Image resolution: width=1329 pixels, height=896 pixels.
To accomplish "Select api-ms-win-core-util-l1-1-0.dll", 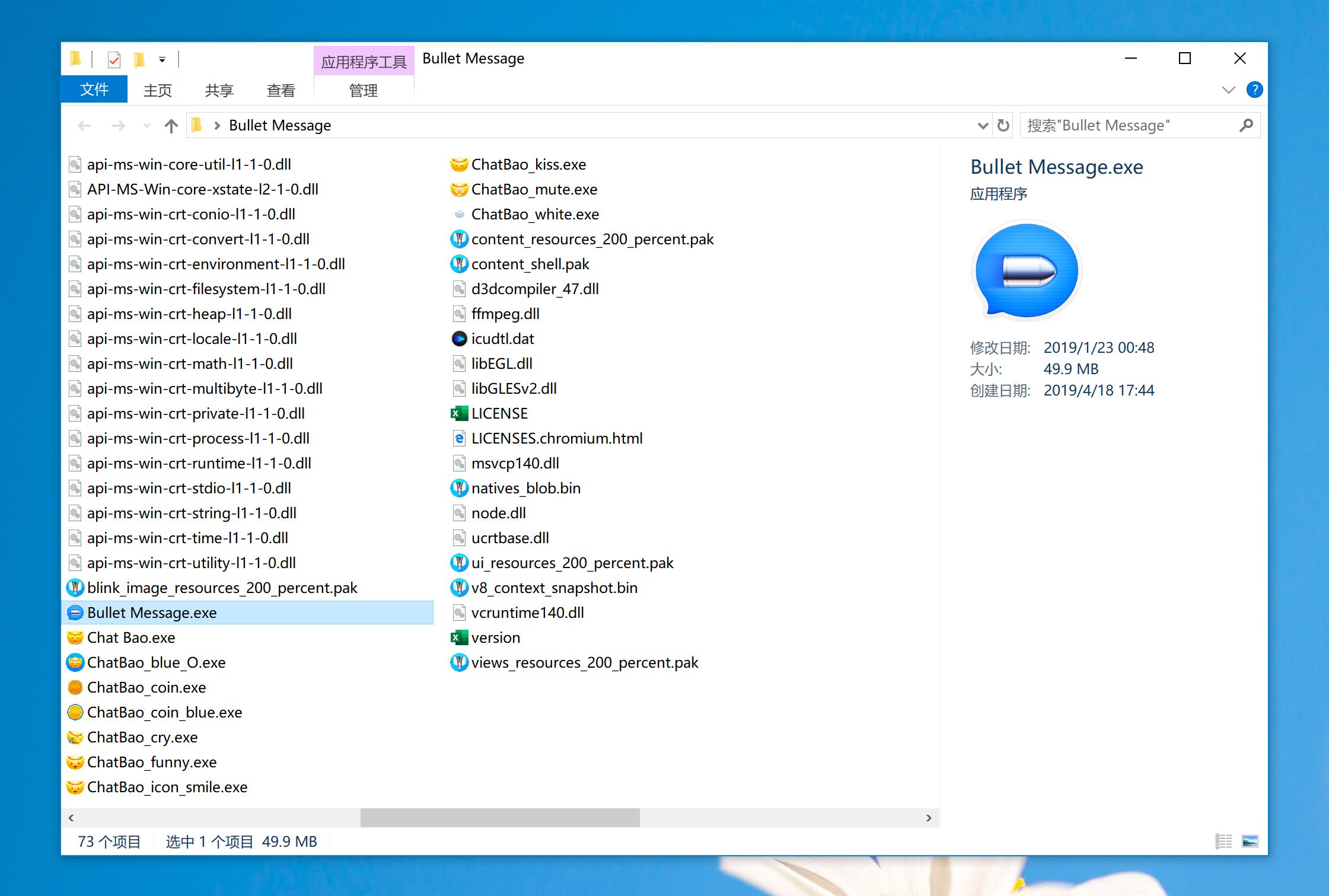I will [189, 164].
